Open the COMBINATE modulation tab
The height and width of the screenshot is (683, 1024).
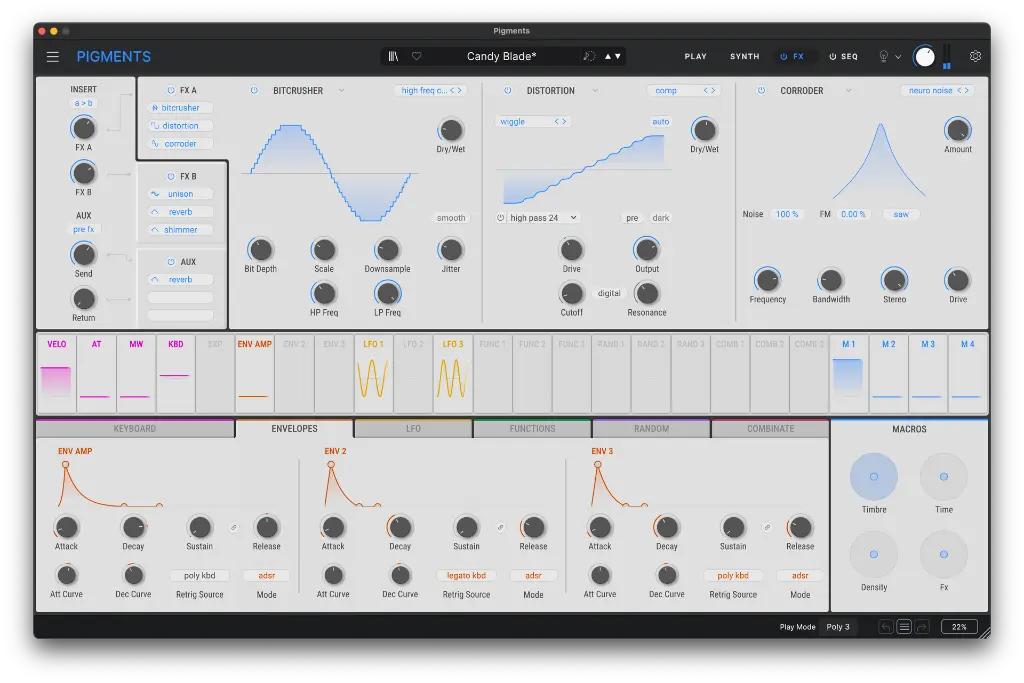click(x=771, y=429)
